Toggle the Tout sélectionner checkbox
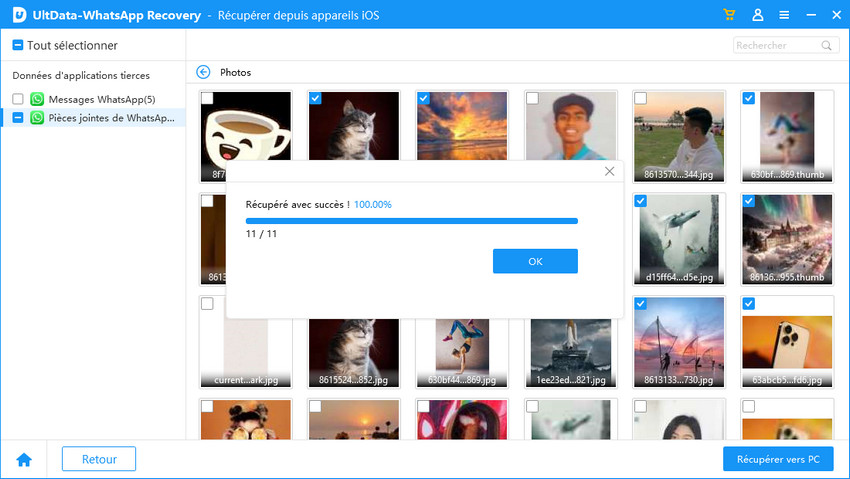The width and height of the screenshot is (850, 479). (x=18, y=45)
